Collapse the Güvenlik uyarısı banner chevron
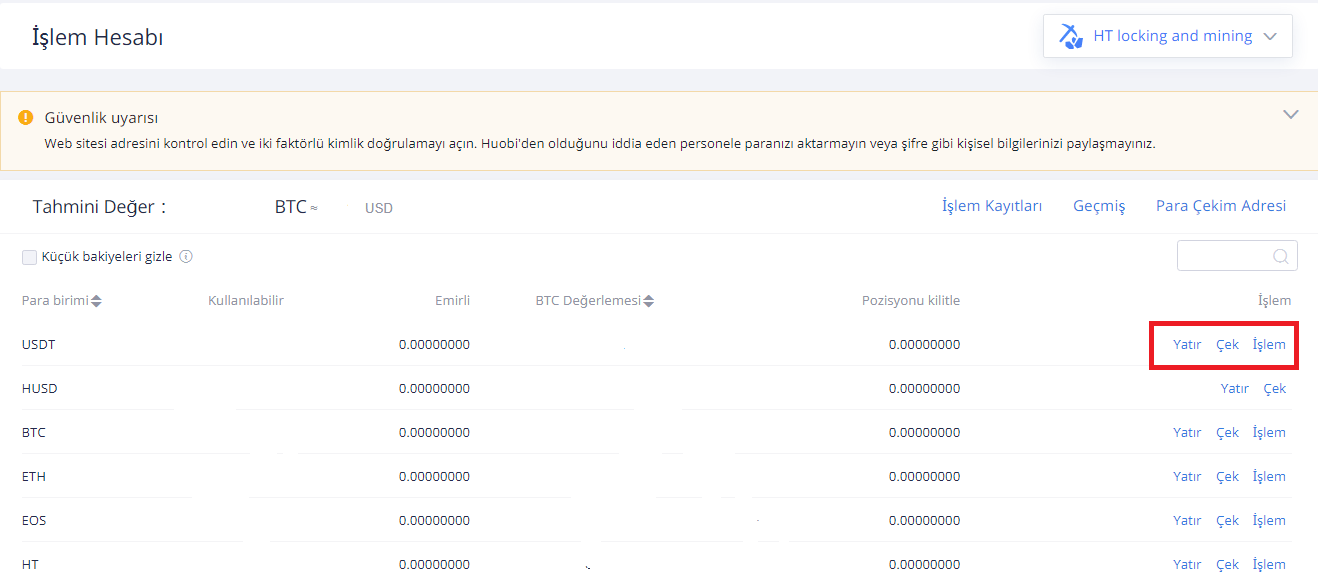This screenshot has width=1318, height=583. (x=1291, y=114)
